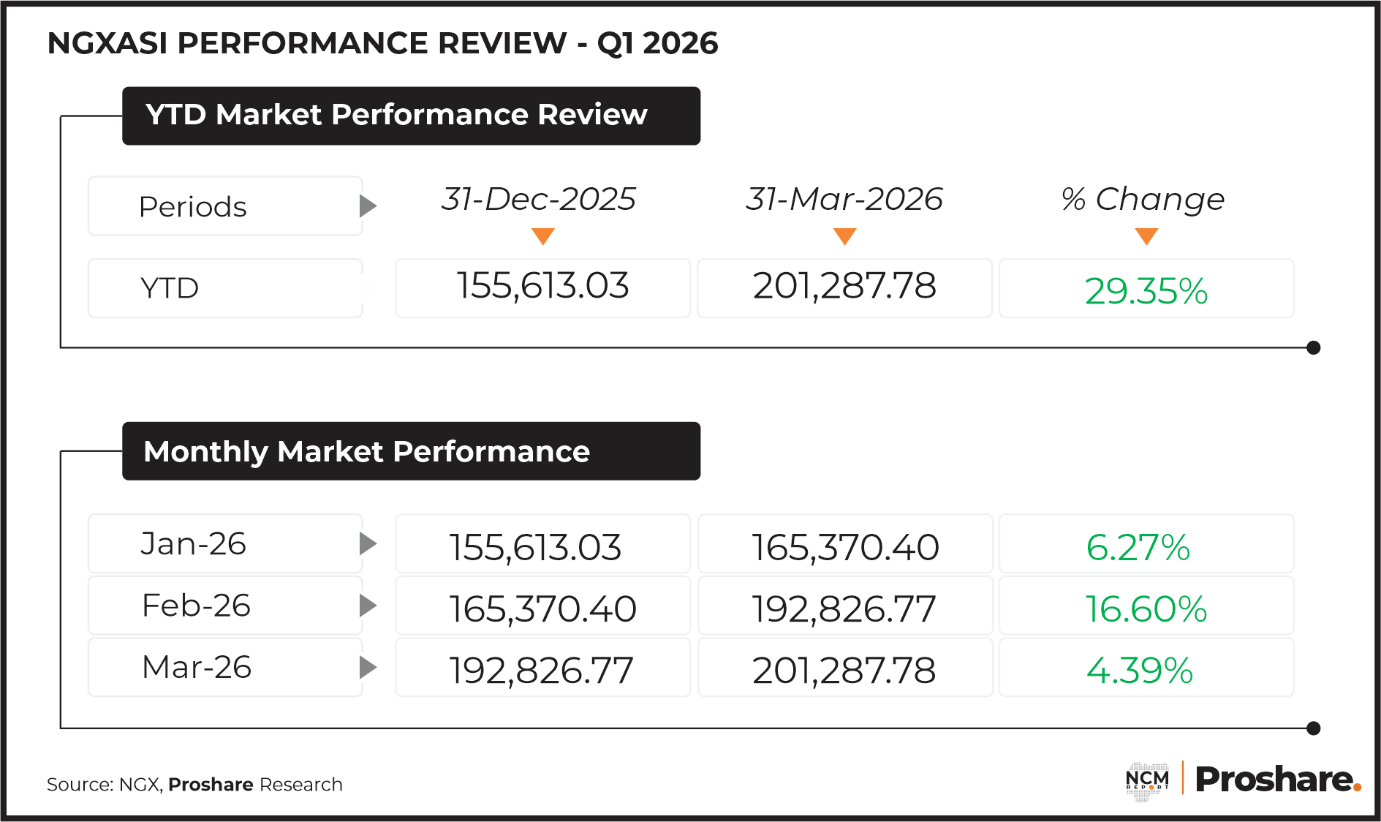This screenshot has width=1381, height=822.
Task: Click the Jan-26 closing value 165,370.40
Action: [x=845, y=547]
